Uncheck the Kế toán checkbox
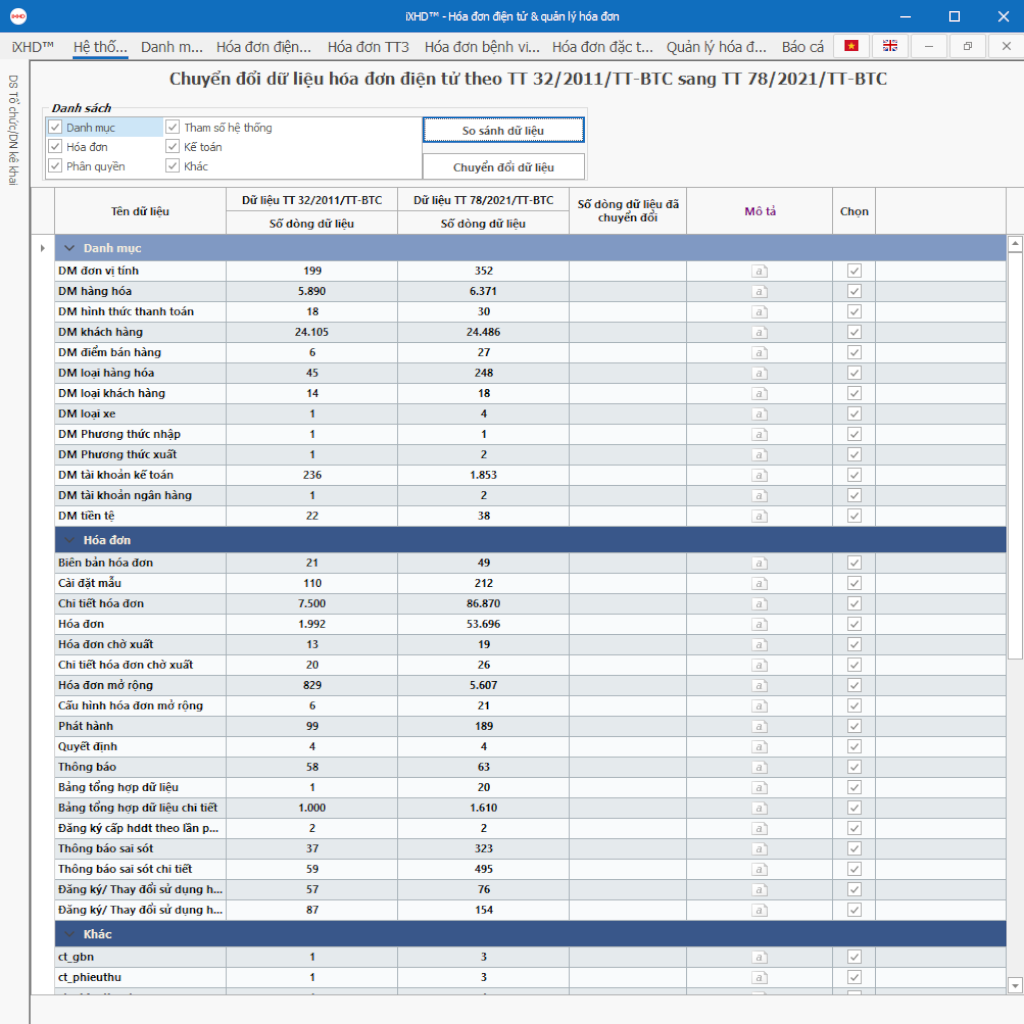This screenshot has width=1024, height=1024. click(x=173, y=147)
